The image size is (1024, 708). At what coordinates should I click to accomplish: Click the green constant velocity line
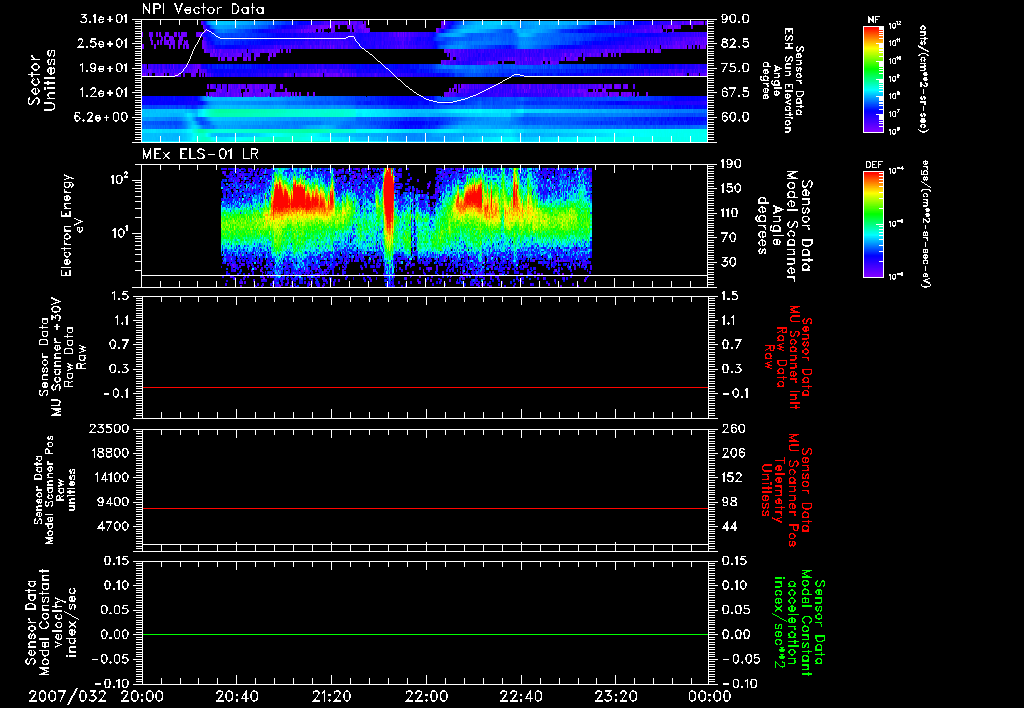(425, 635)
